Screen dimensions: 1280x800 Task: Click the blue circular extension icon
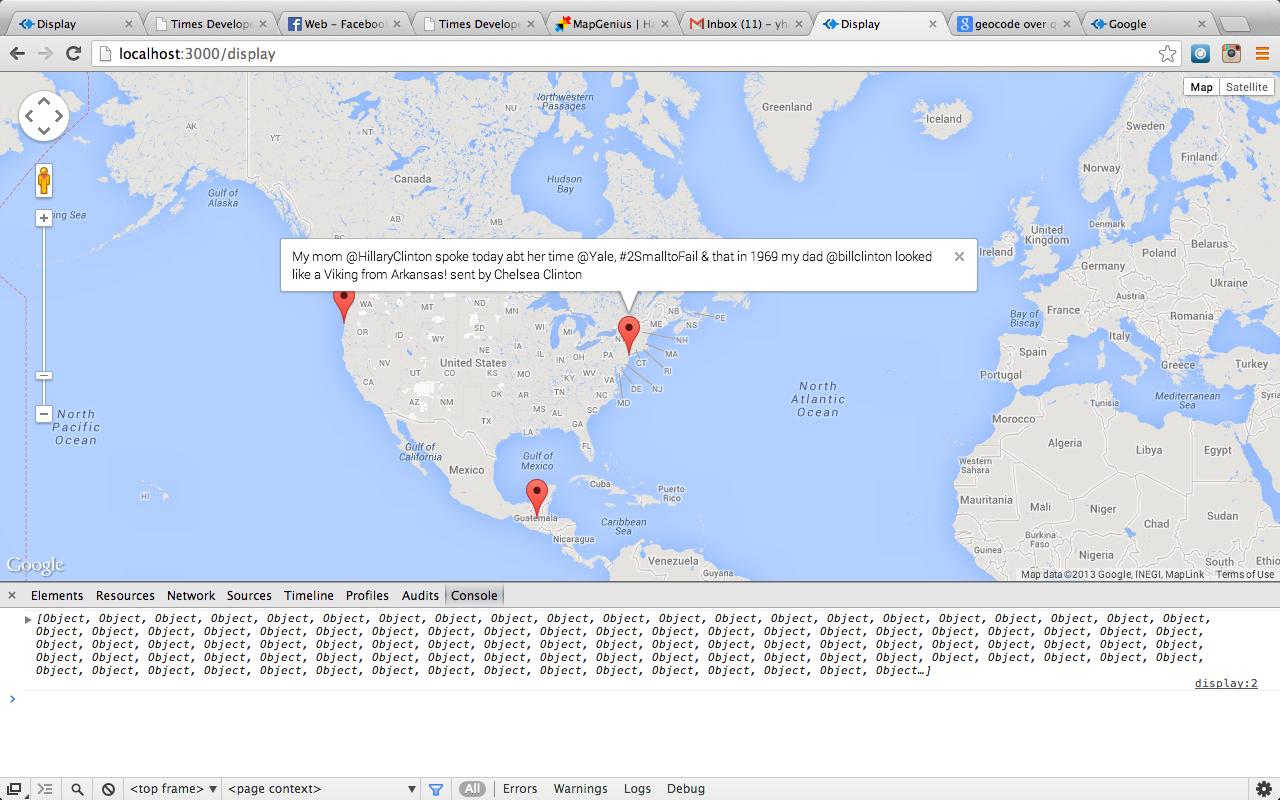pyautogui.click(x=1200, y=54)
